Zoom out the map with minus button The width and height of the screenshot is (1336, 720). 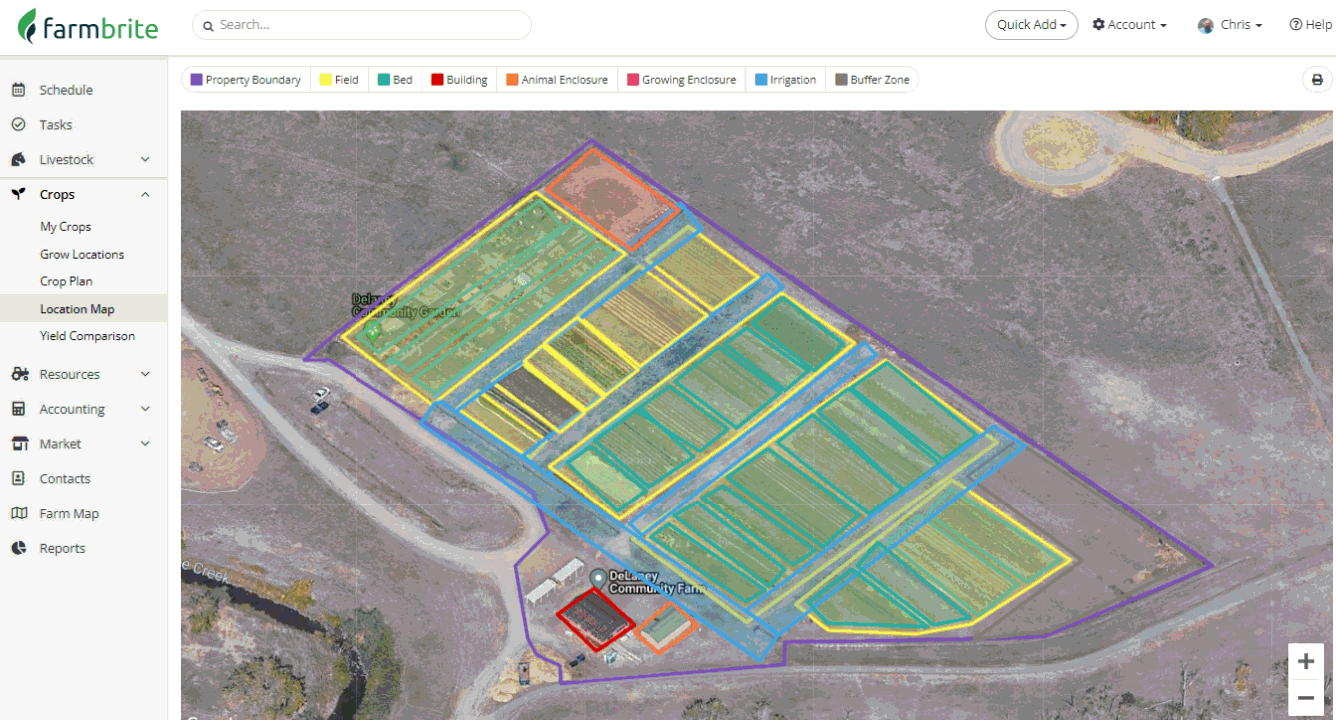[1305, 697]
